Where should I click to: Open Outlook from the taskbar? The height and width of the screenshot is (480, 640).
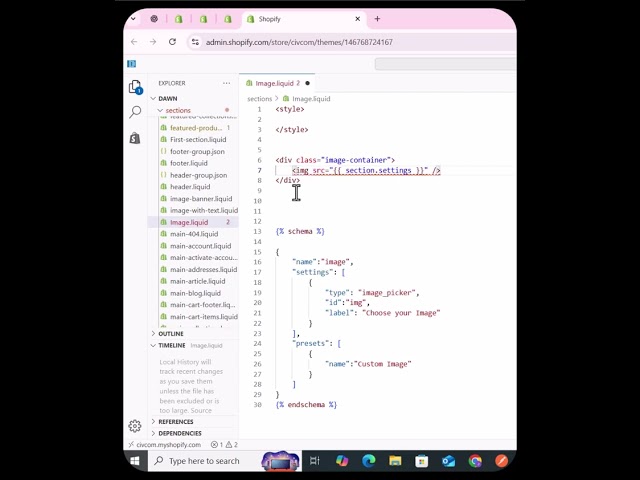click(x=448, y=461)
